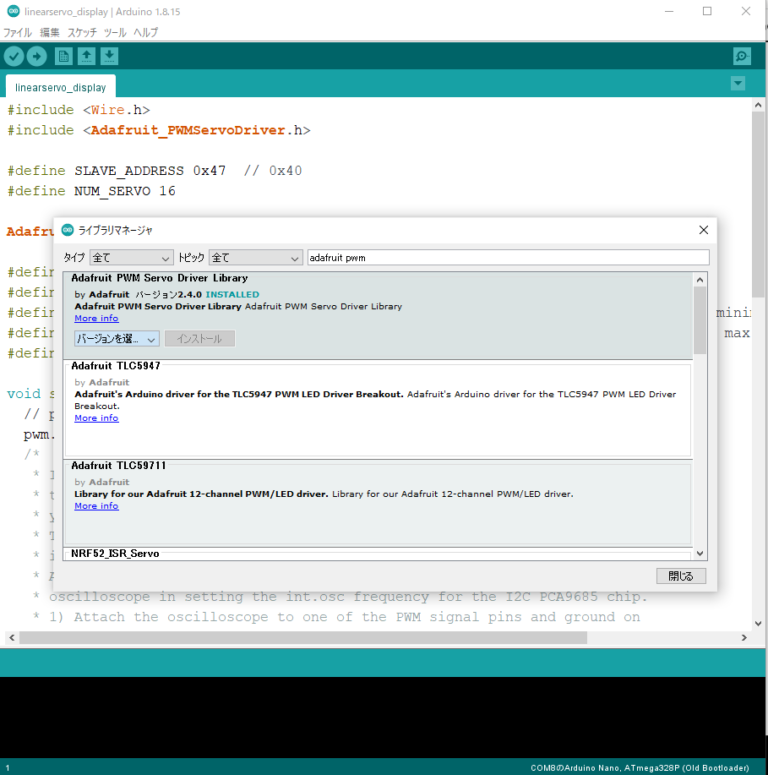Click the Save sketch down-arrow icon
This screenshot has width=768, height=775.
[110, 57]
